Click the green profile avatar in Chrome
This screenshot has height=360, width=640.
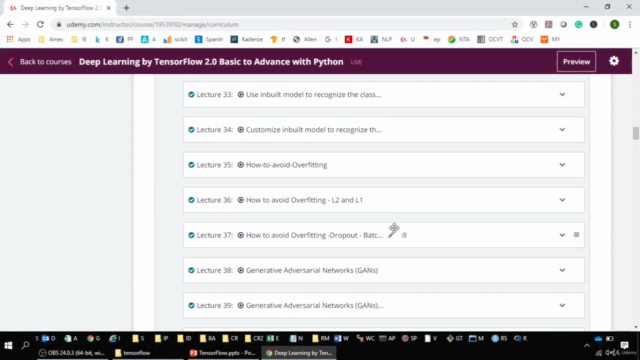(x=614, y=24)
